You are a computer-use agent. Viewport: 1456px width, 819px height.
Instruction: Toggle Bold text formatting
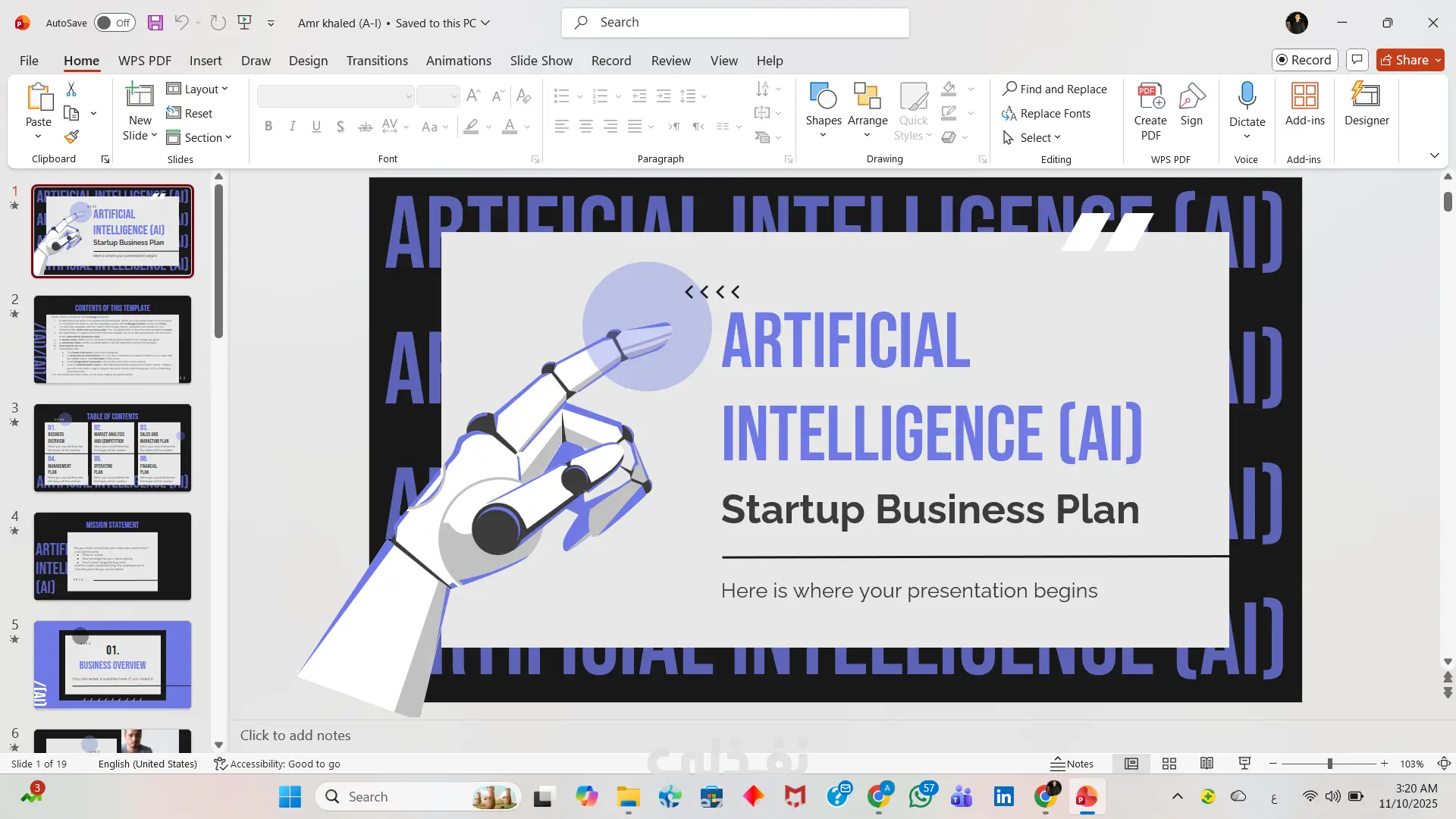268,127
